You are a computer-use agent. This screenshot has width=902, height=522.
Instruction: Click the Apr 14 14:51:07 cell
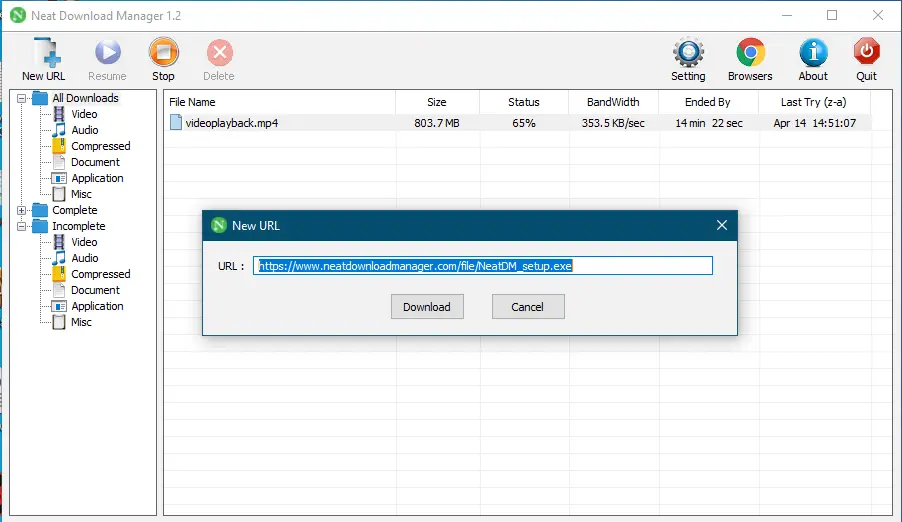pos(815,123)
